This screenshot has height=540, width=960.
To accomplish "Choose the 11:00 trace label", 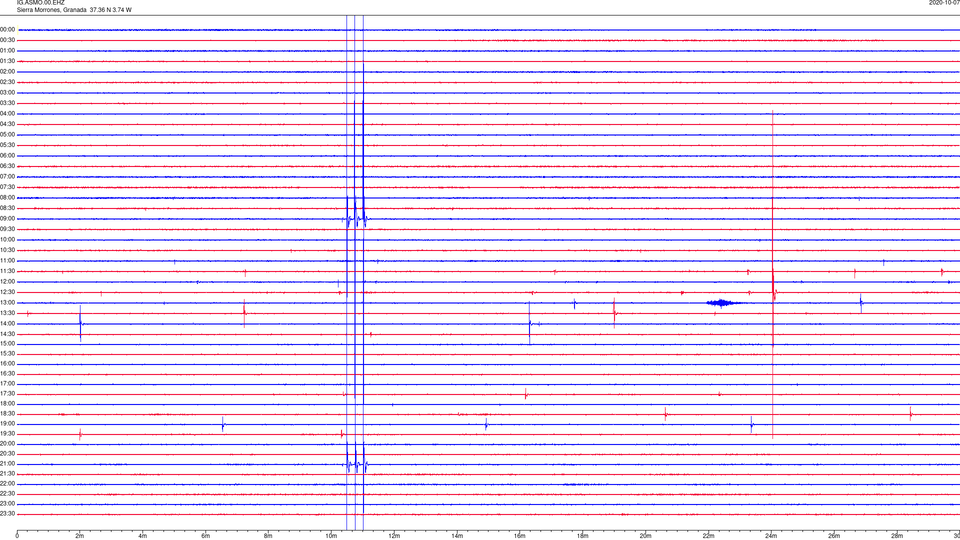I will (x=7, y=261).
